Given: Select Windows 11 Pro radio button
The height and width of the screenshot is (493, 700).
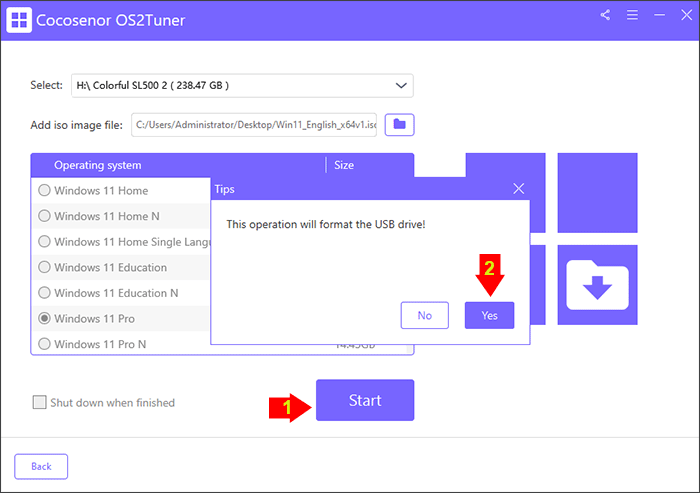Looking at the screenshot, I should pyautogui.click(x=44, y=318).
